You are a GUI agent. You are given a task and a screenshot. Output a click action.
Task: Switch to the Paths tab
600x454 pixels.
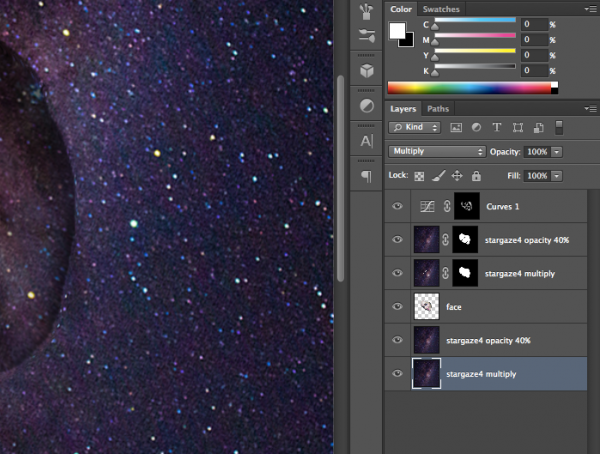coord(438,108)
